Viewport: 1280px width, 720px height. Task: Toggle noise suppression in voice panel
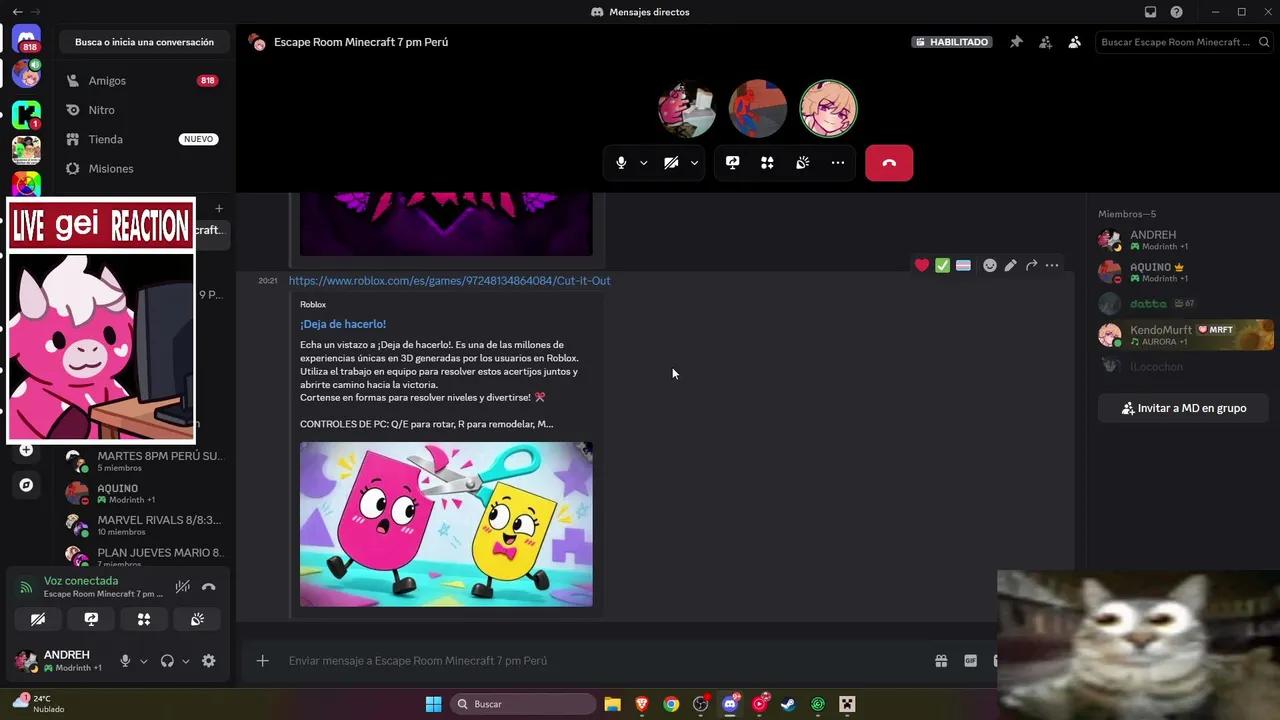(x=182, y=587)
